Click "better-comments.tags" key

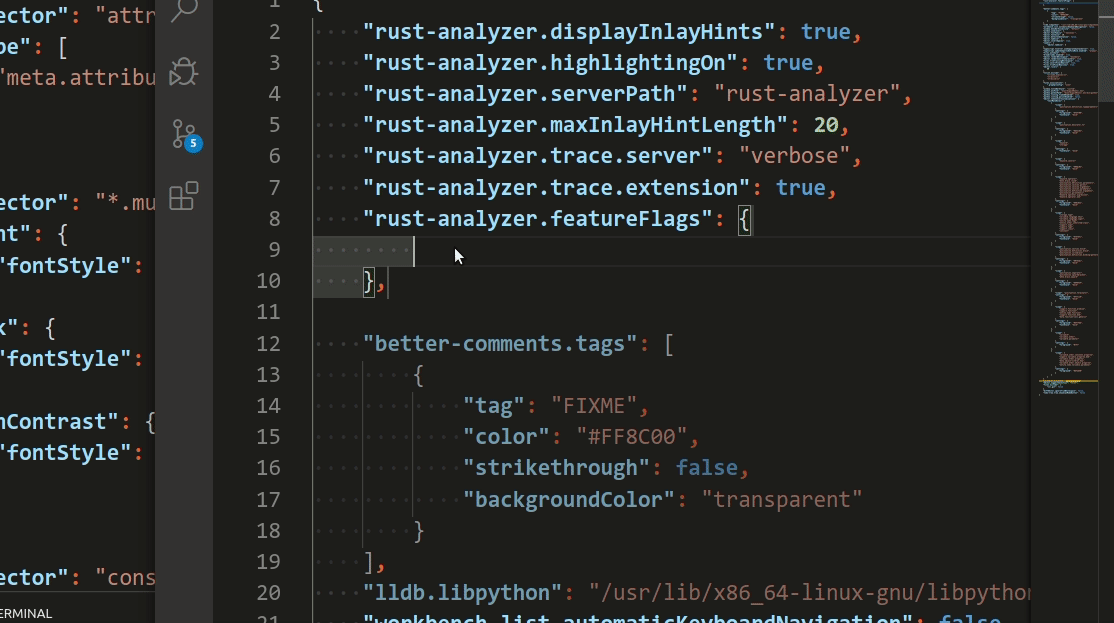coord(499,344)
